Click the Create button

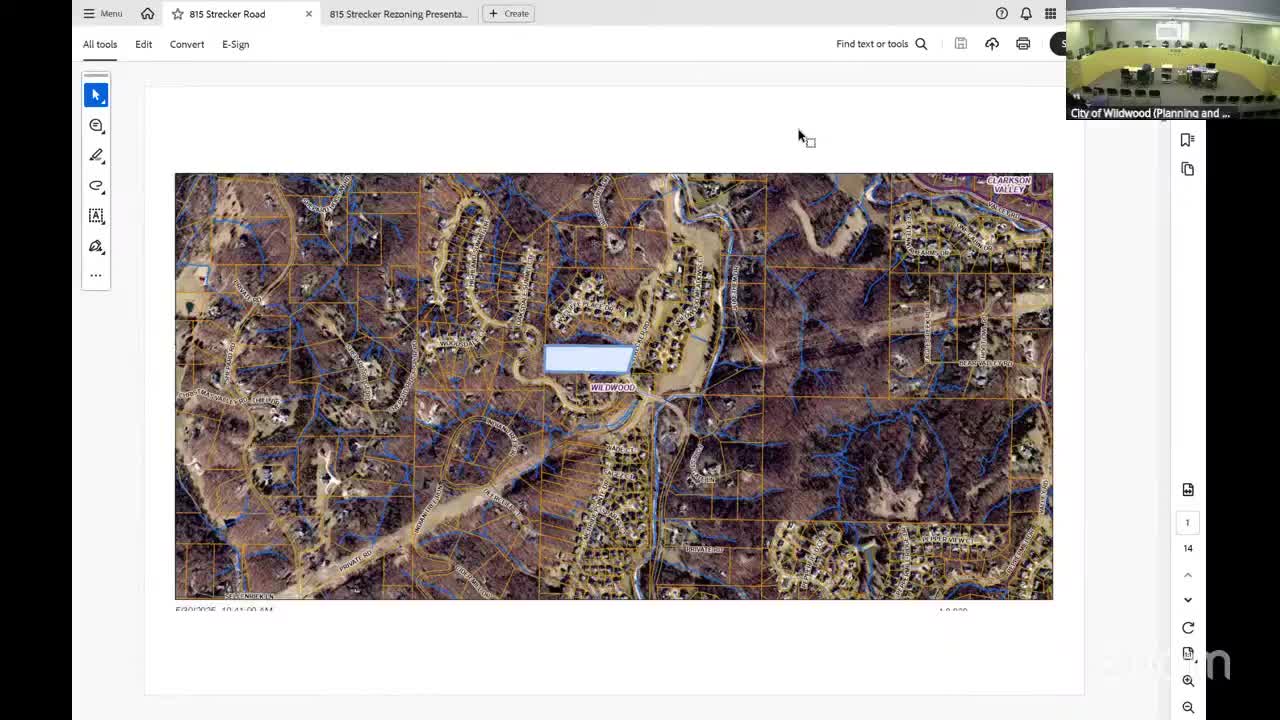point(509,14)
